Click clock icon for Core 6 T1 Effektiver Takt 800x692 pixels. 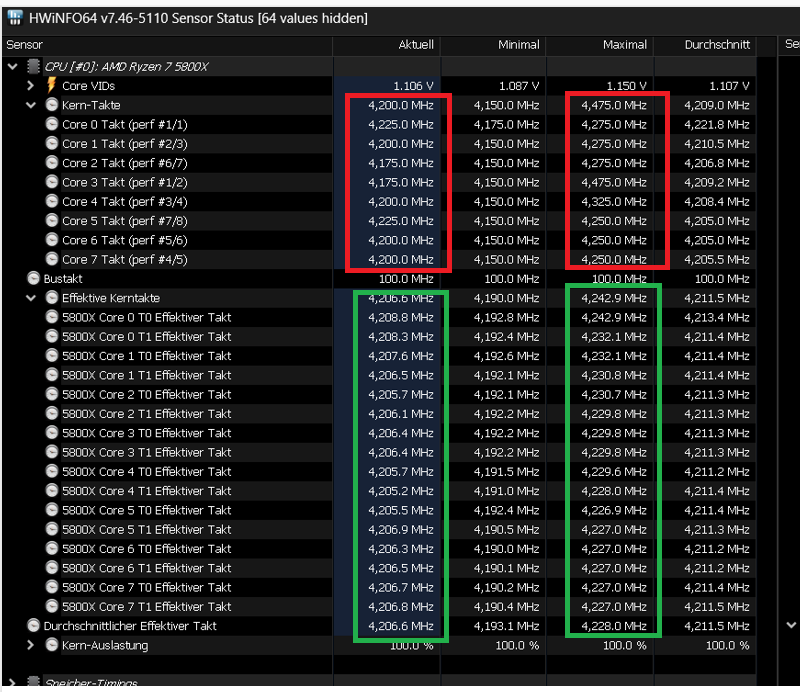pos(52,567)
